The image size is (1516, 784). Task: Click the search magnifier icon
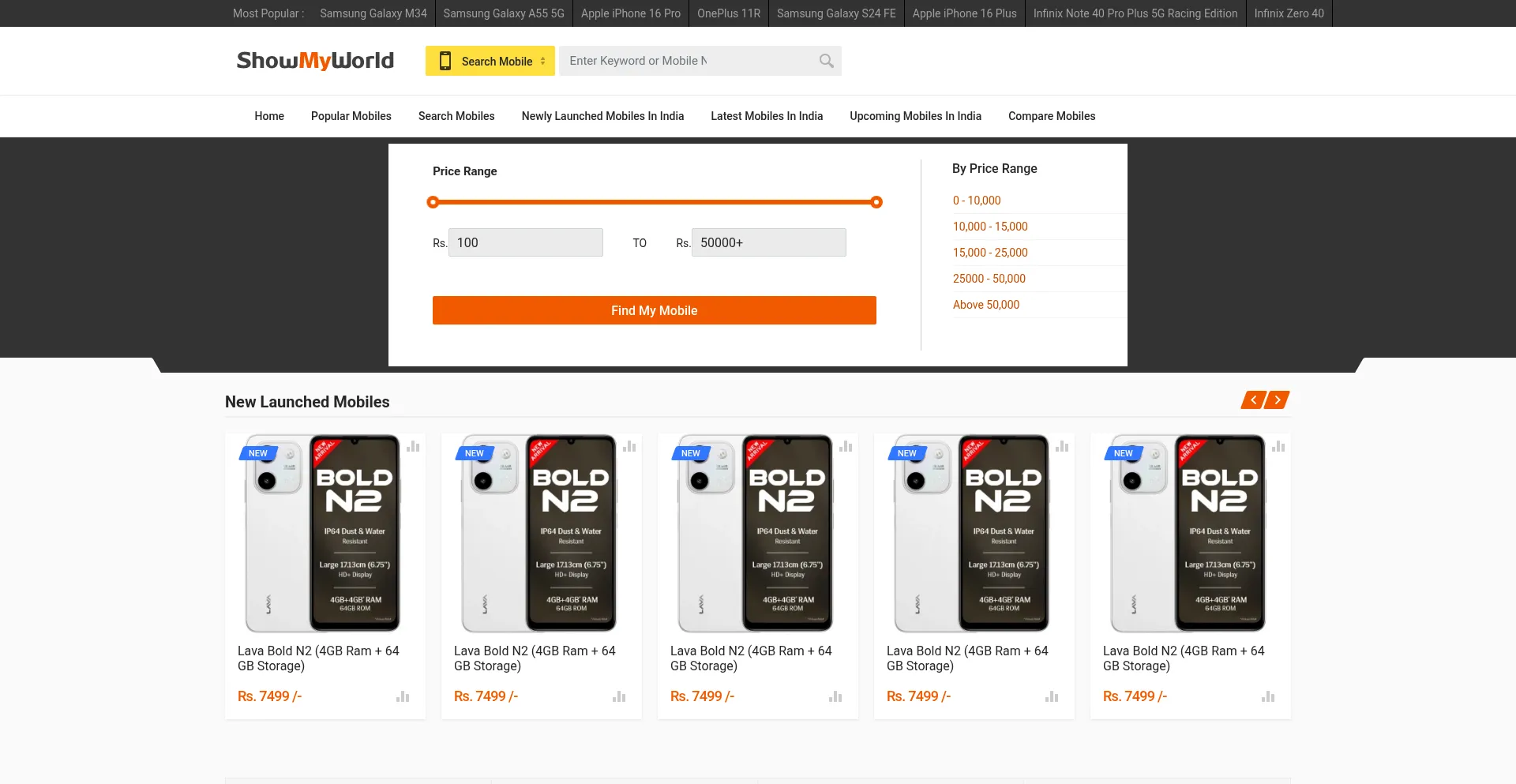coord(826,61)
